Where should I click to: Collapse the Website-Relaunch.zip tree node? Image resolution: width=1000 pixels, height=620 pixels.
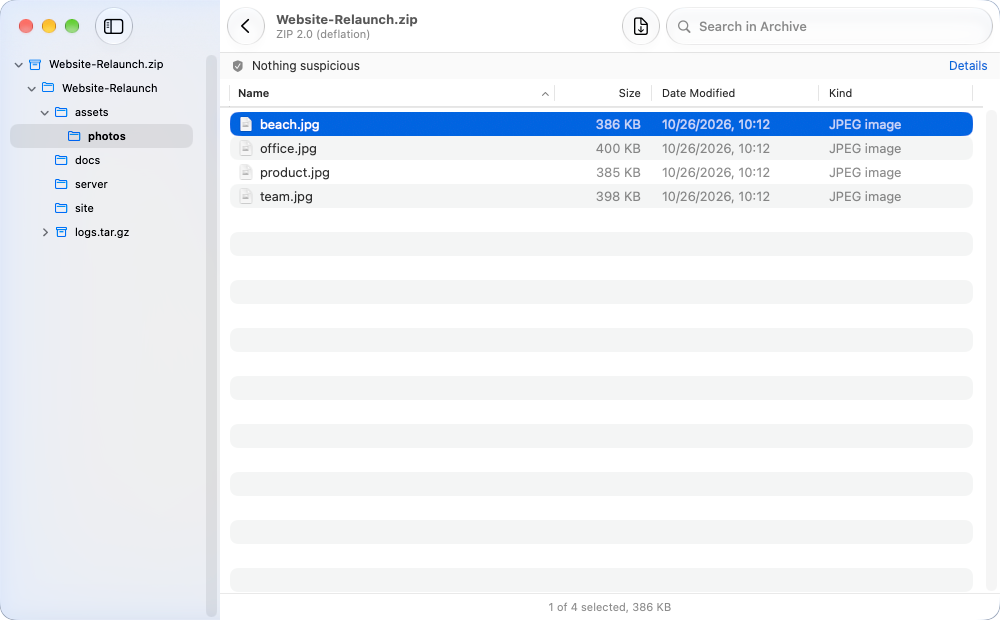(x=18, y=64)
